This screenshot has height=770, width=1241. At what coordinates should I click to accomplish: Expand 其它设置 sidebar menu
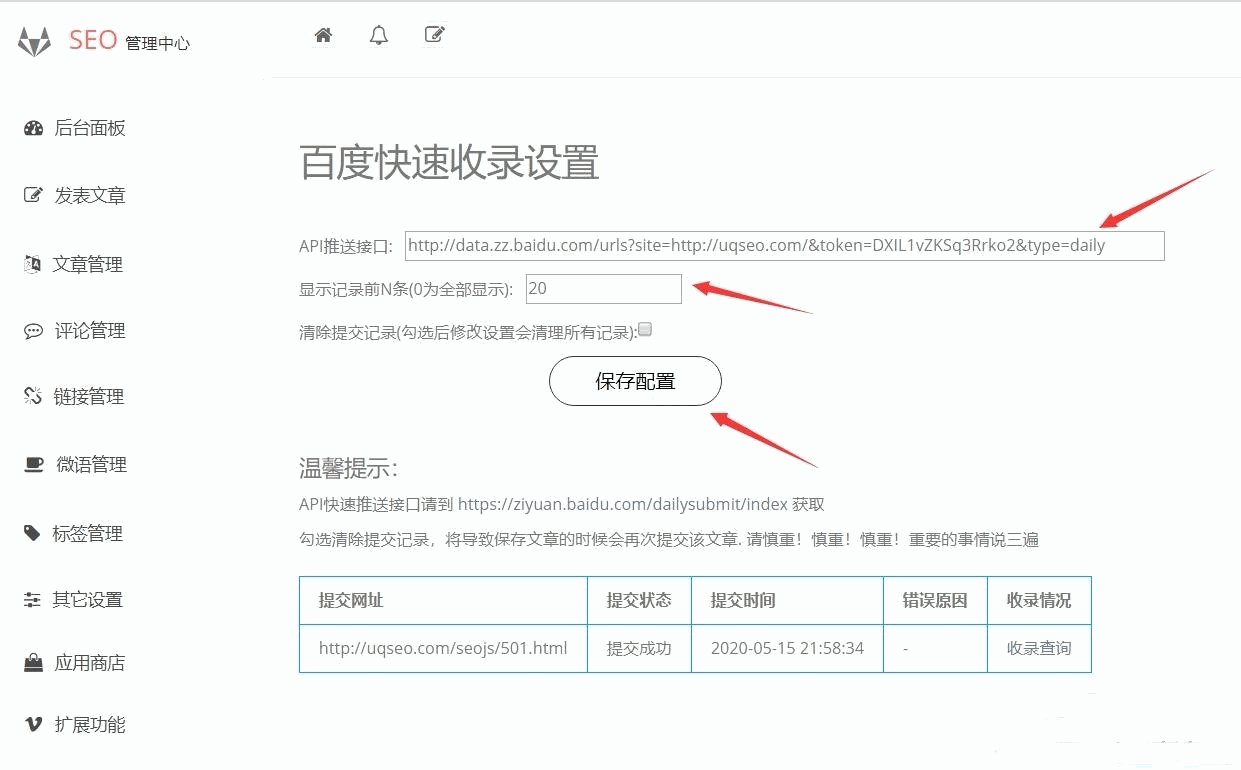88,600
